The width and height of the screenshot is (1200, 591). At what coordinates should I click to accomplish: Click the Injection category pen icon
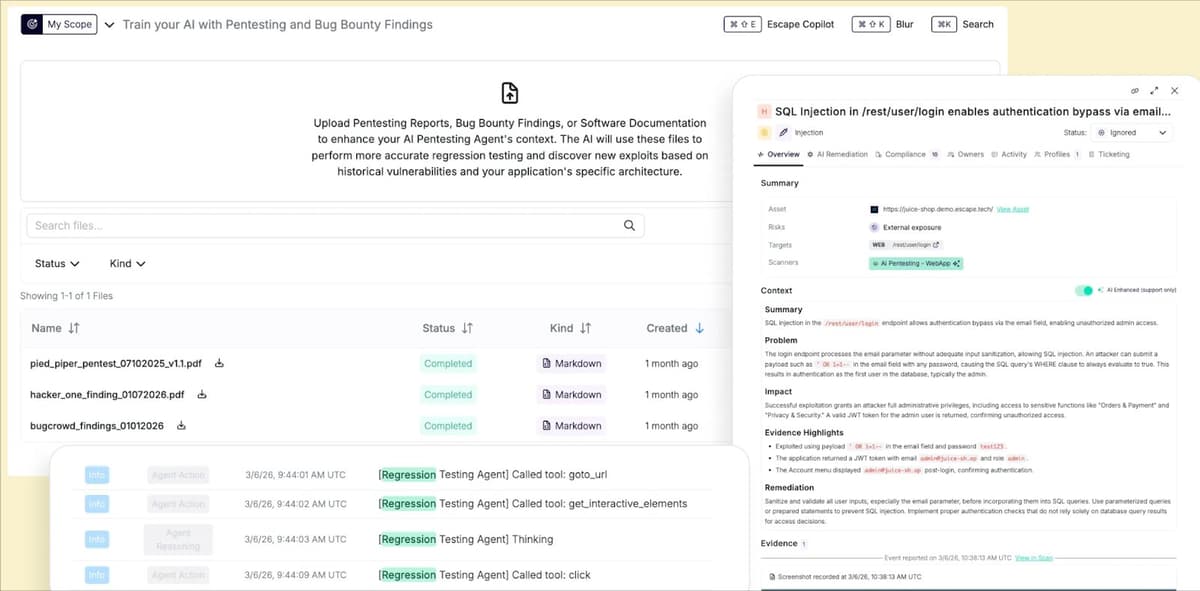784,132
